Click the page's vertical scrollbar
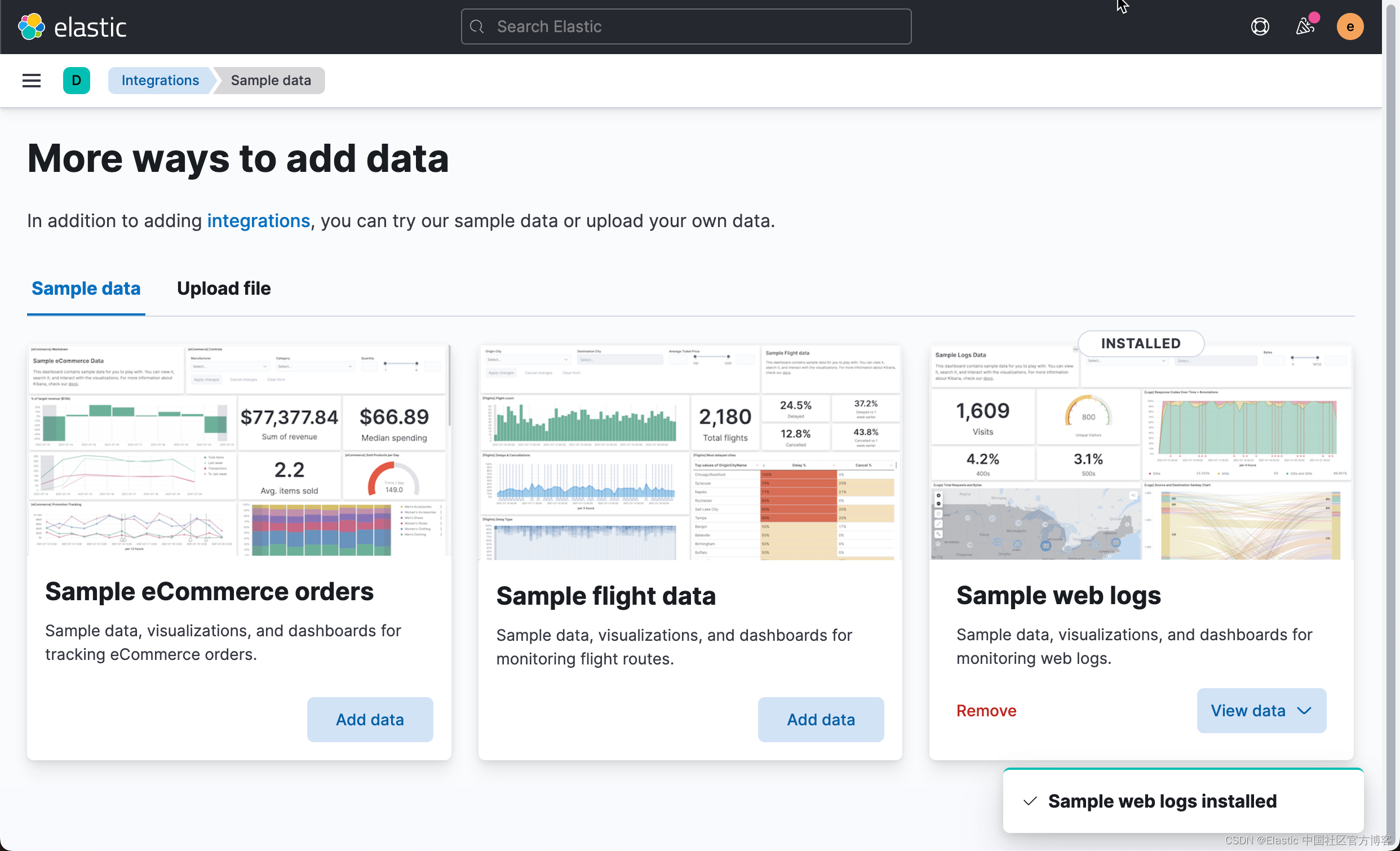Viewport: 1400px width, 851px height. pyautogui.click(x=1390, y=398)
